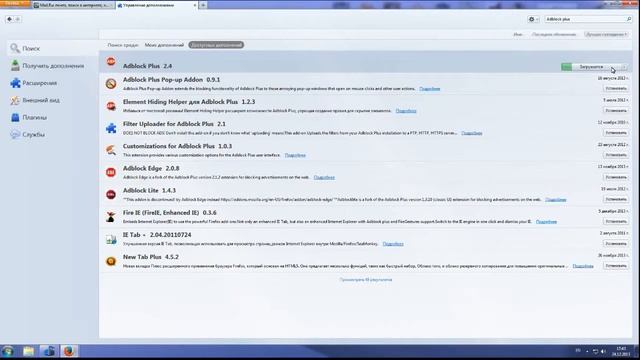The width and height of the screenshot is (640, 360).
Task: Open Подробнее link for Element Hiding Helper
Action: (x=406, y=111)
